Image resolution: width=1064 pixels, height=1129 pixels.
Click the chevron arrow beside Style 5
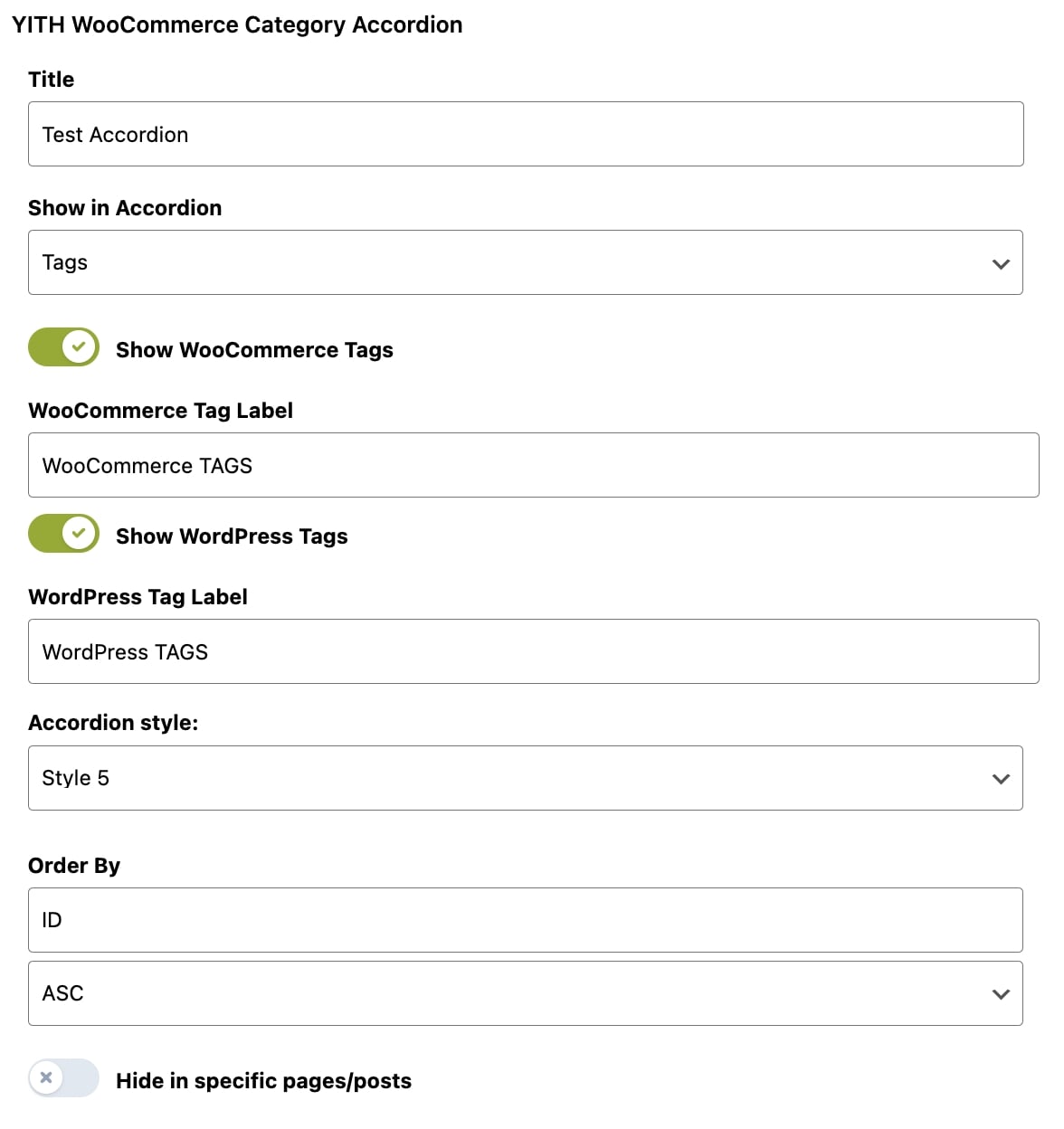coord(1000,779)
